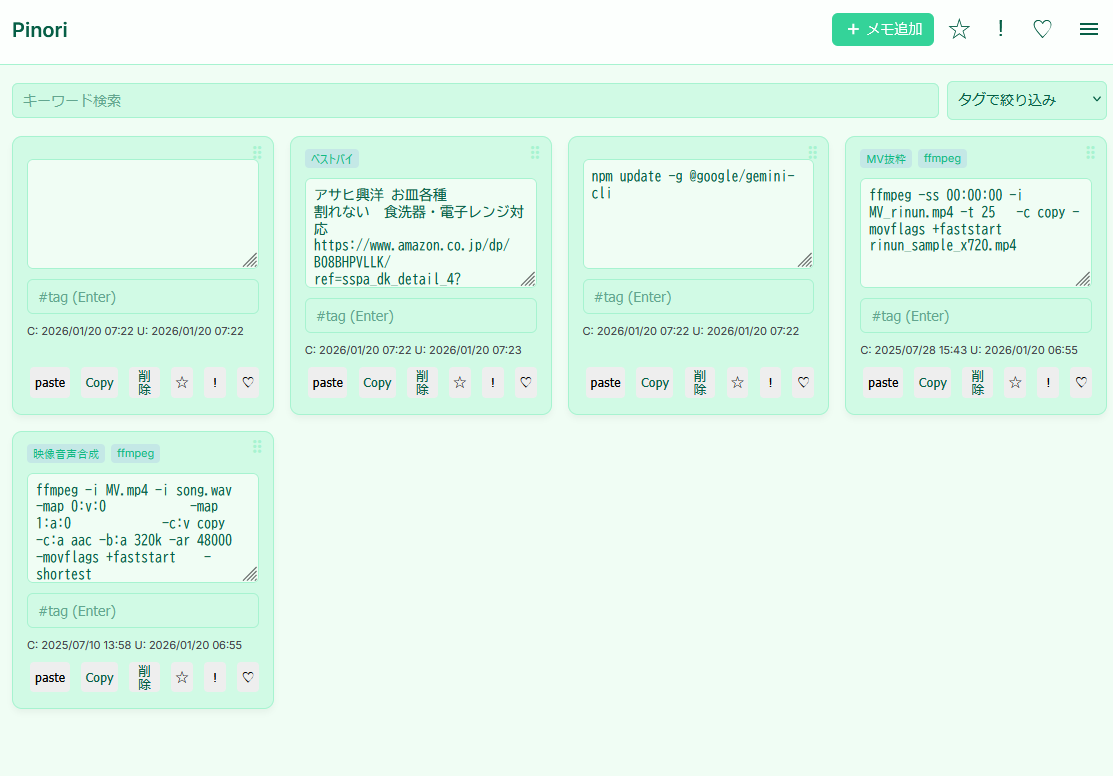Click the heart filter icon in header
The width and height of the screenshot is (1113, 776).
coord(1042,30)
